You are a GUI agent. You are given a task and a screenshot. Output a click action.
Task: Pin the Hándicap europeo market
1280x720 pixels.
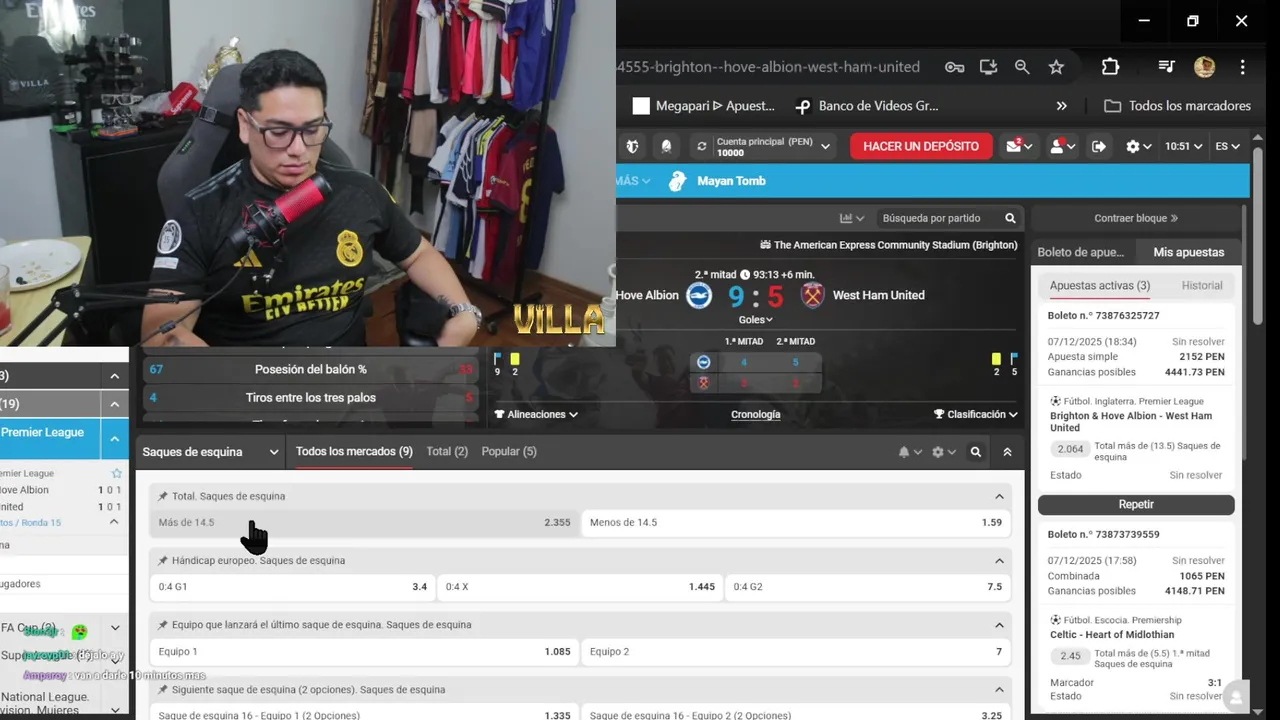pyautogui.click(x=163, y=561)
